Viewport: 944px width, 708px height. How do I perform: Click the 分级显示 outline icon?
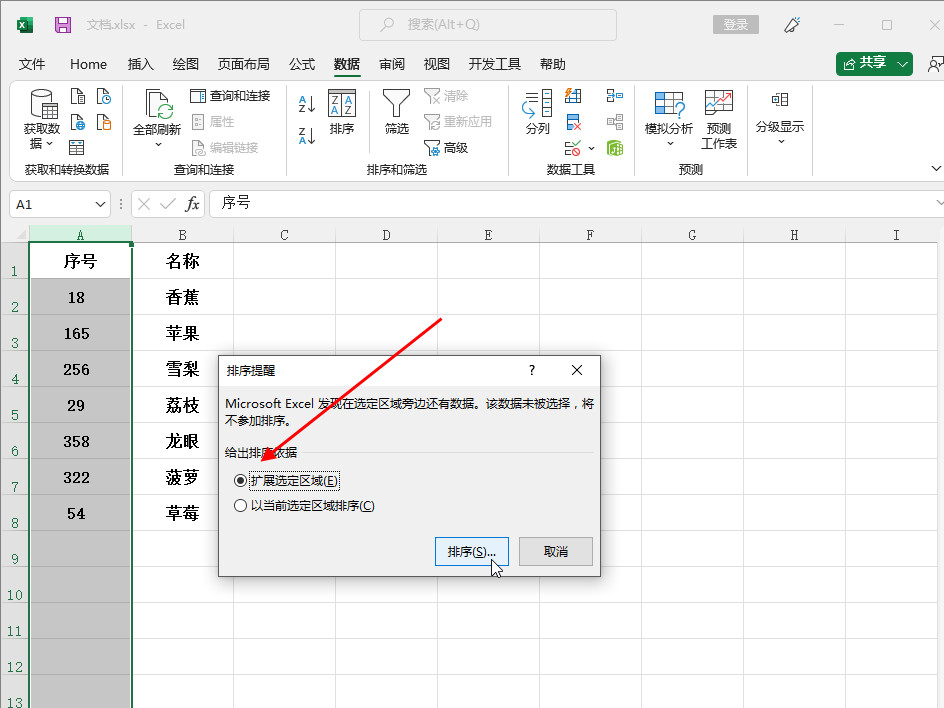(780, 100)
